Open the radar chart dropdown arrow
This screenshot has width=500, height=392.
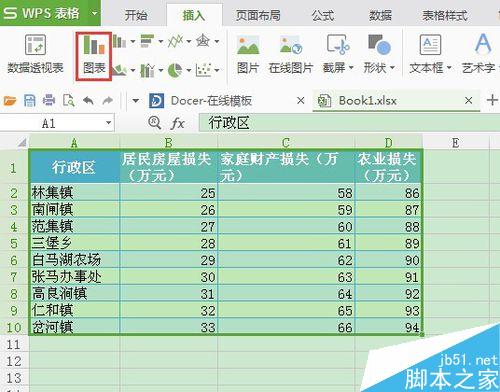217,42
